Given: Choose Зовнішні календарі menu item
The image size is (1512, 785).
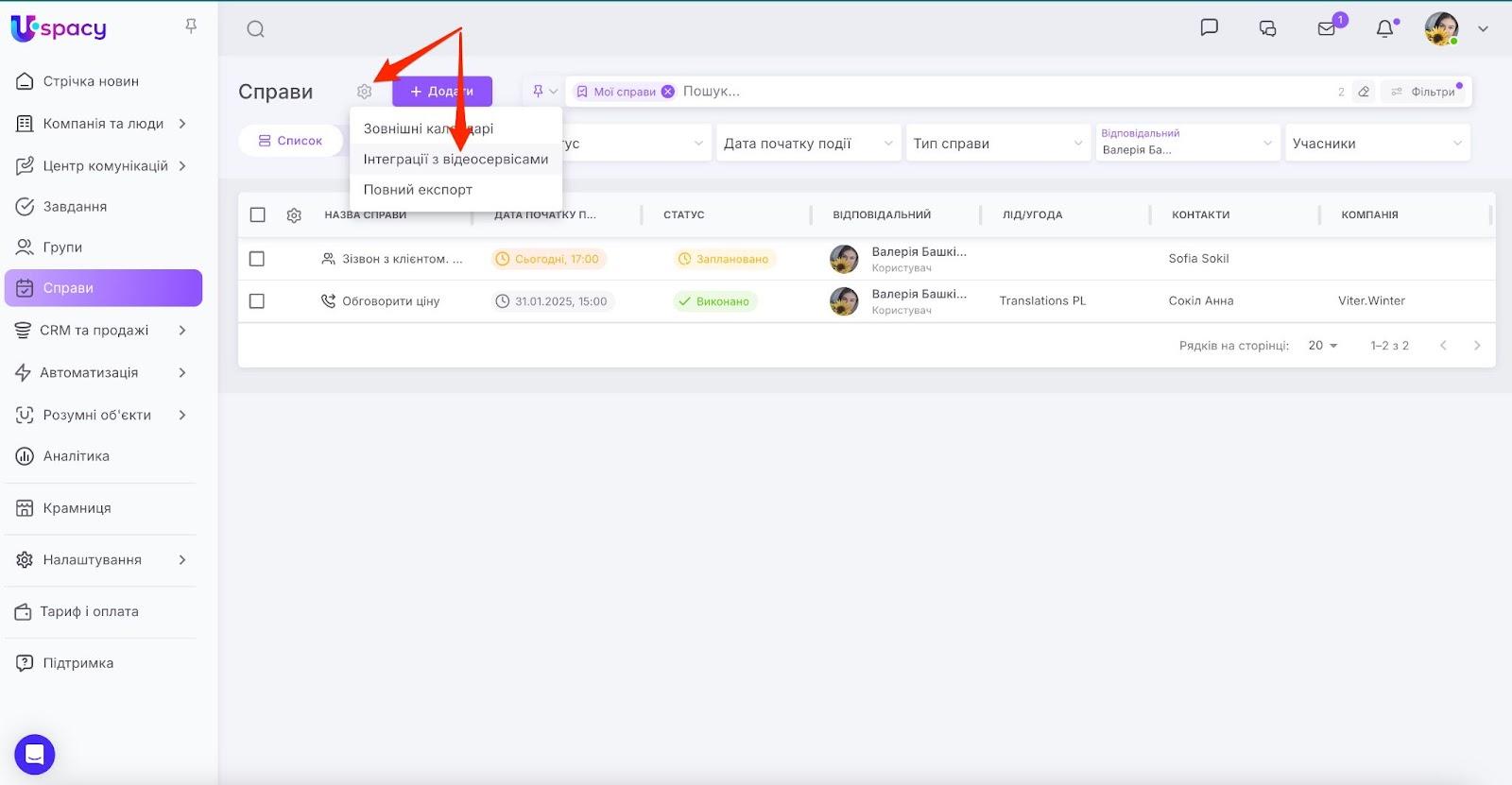Looking at the screenshot, I should click(x=455, y=128).
